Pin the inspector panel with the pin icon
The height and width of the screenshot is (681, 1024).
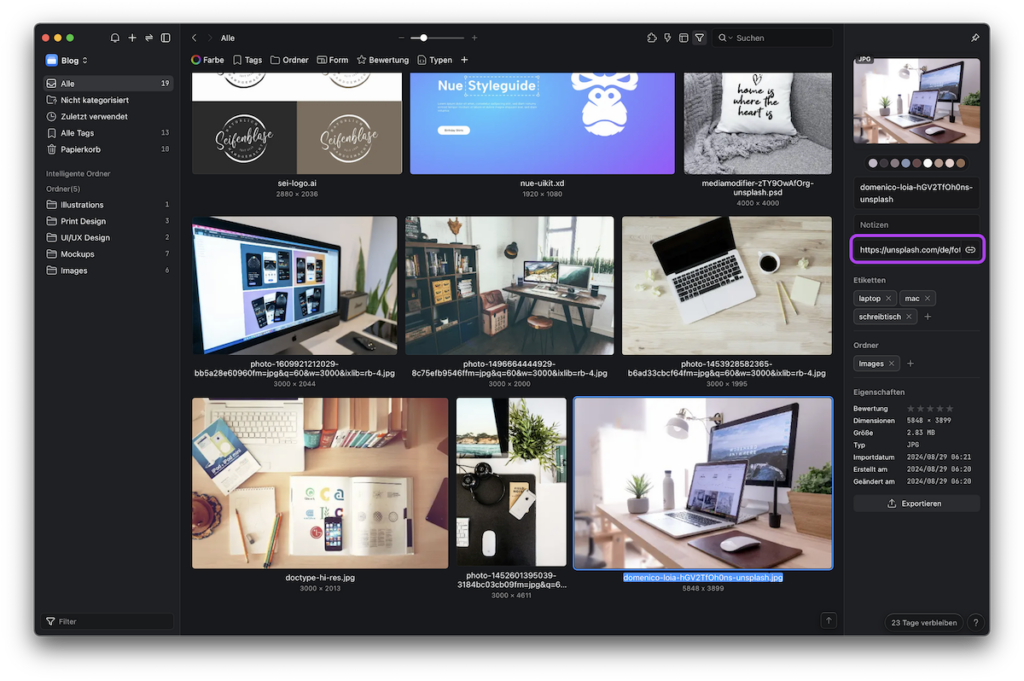[x=975, y=38]
